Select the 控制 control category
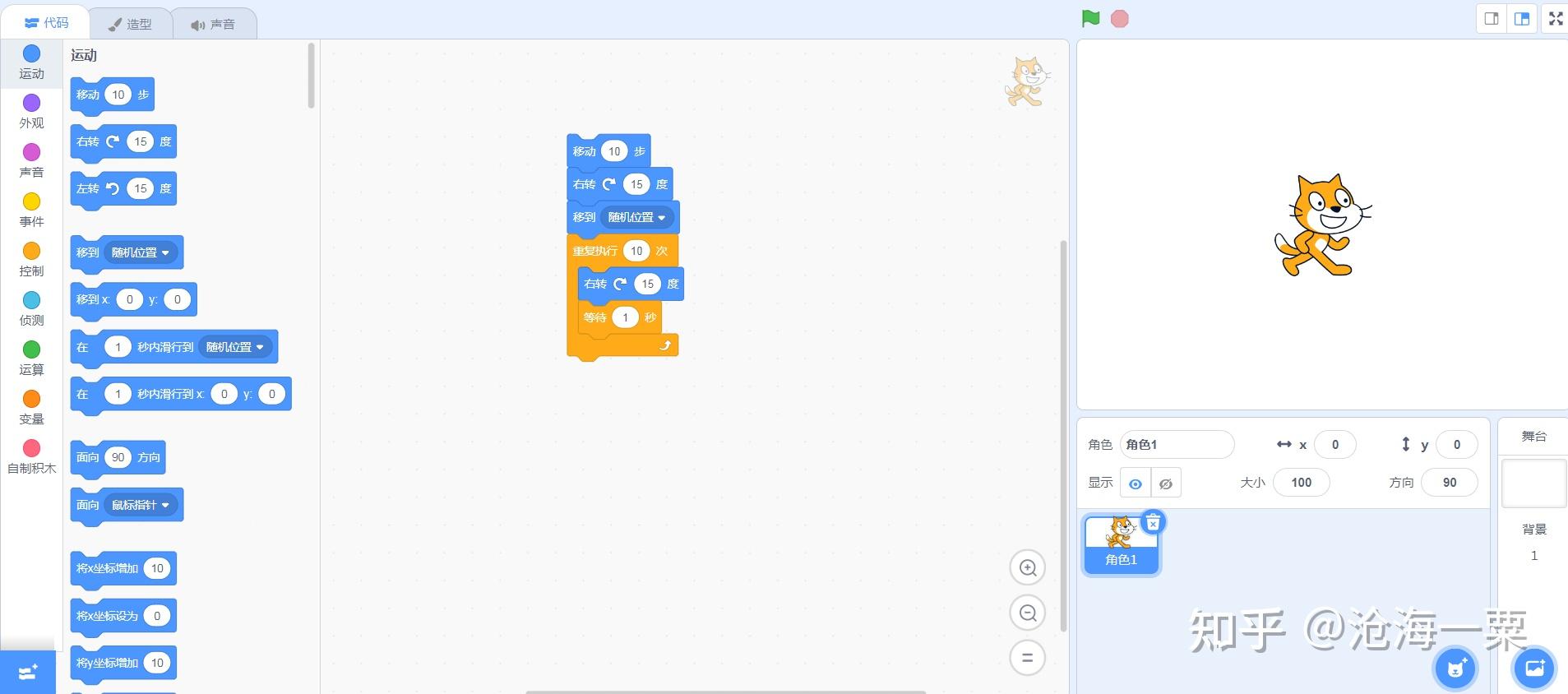The width and height of the screenshot is (1568, 694). pyautogui.click(x=31, y=260)
